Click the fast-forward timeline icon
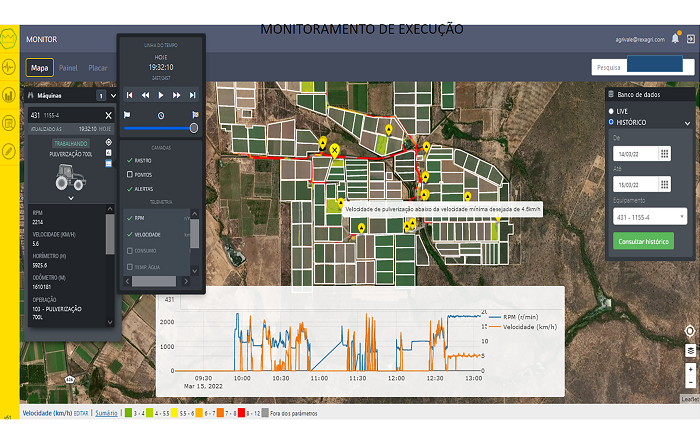The image size is (700, 442). click(x=177, y=95)
